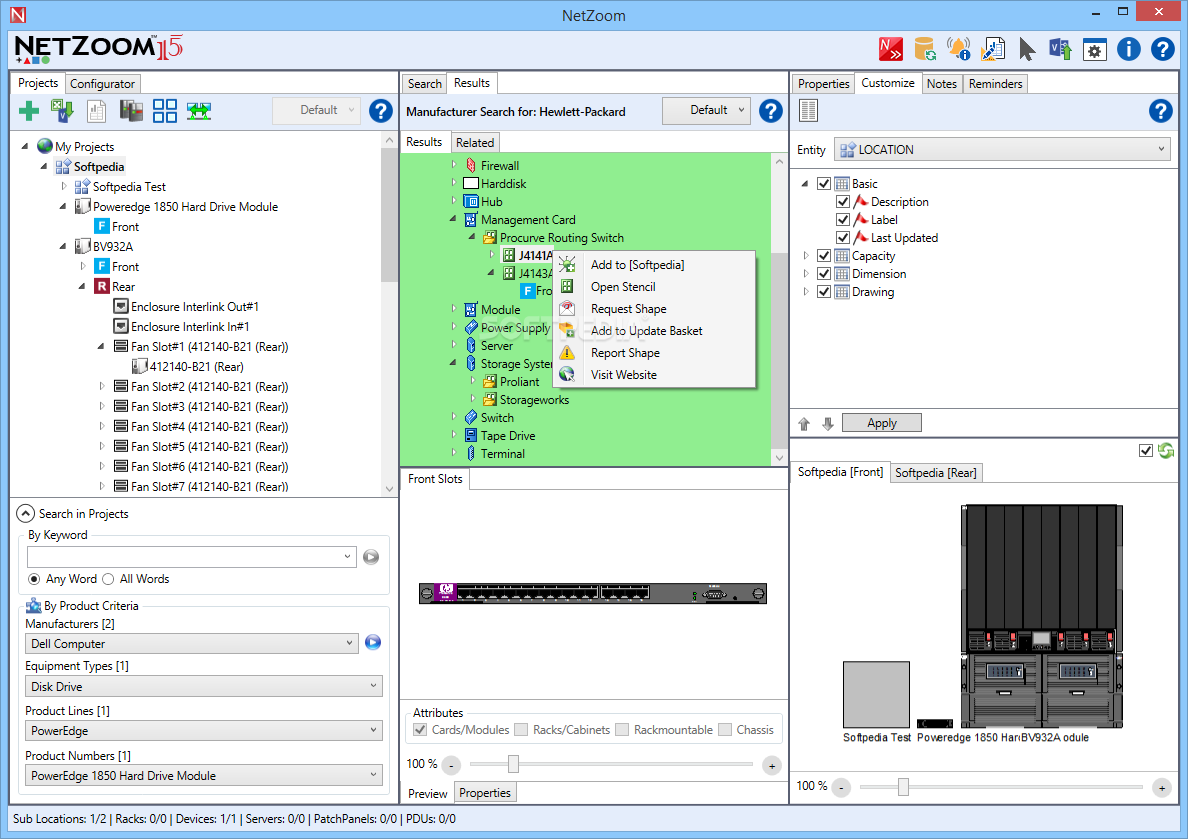Image resolution: width=1188 pixels, height=839 pixels.
Task: Run the keyword search play button
Action: pos(370,557)
